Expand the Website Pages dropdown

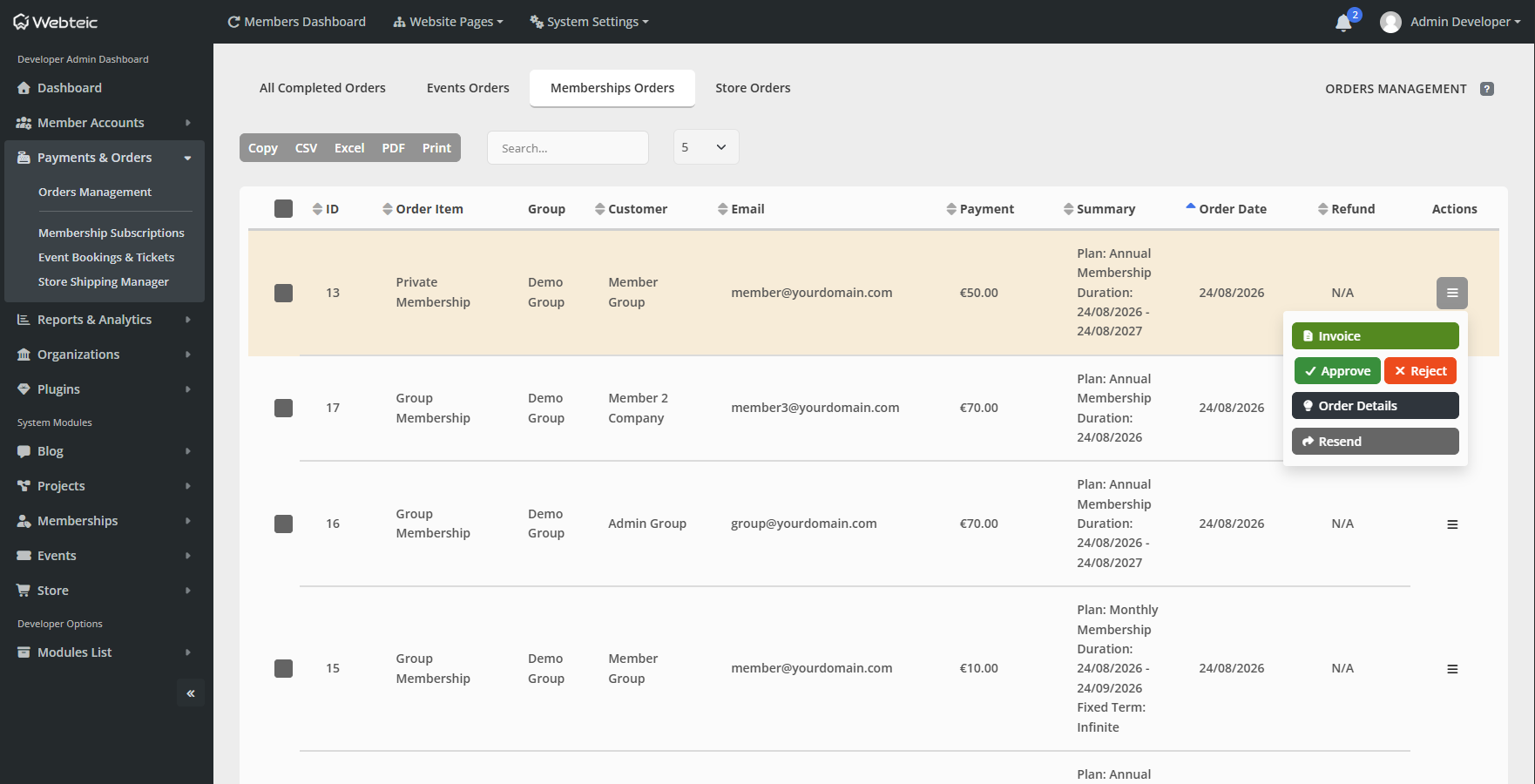449,22
